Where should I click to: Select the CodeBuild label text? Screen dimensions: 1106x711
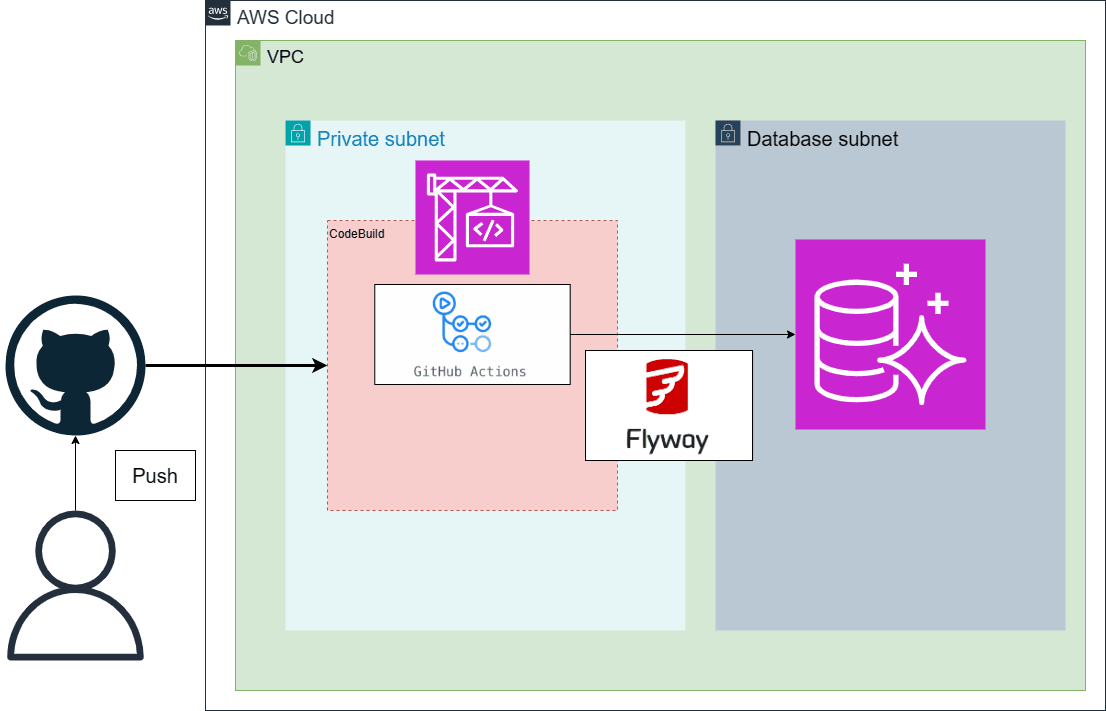[357, 233]
